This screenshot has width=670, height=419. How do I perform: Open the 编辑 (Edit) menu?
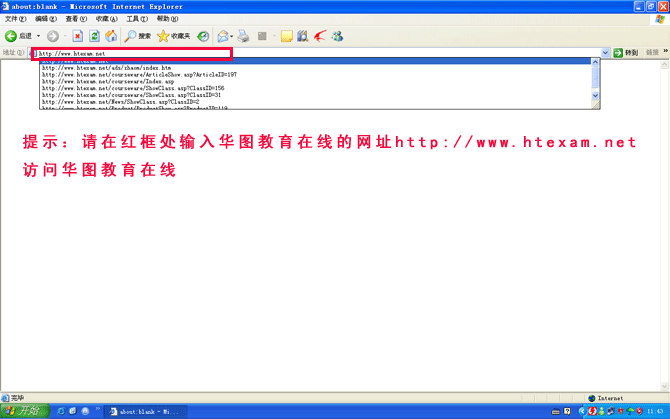pos(46,19)
